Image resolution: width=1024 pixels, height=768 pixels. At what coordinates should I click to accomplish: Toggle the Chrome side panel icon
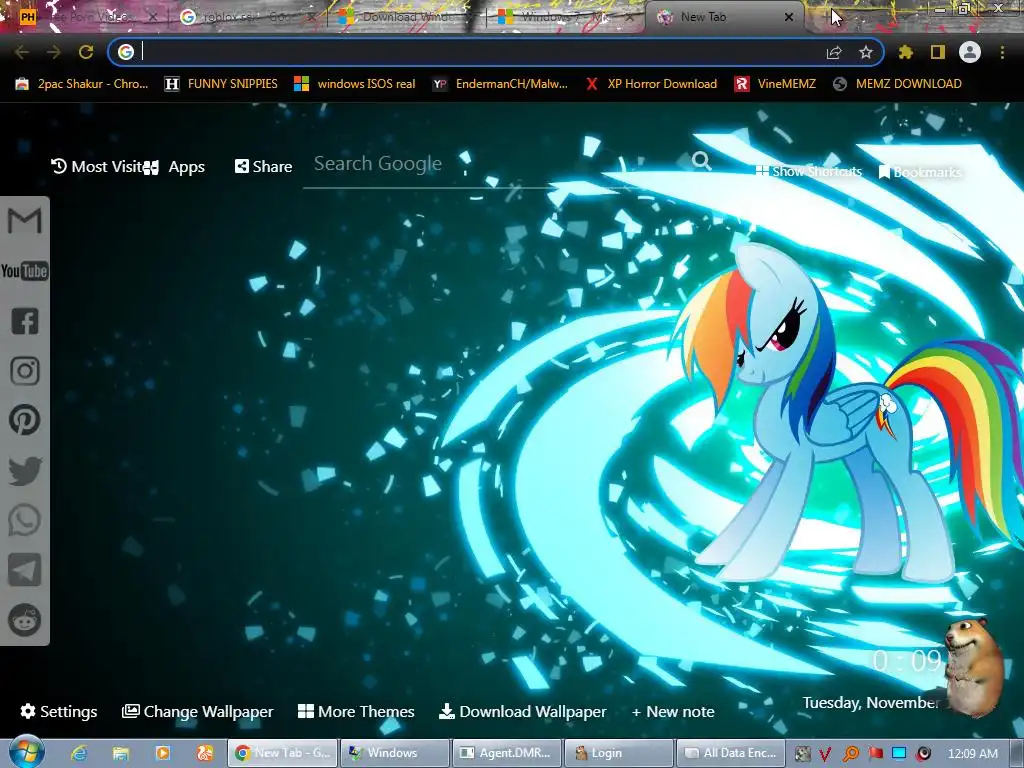pos(938,52)
